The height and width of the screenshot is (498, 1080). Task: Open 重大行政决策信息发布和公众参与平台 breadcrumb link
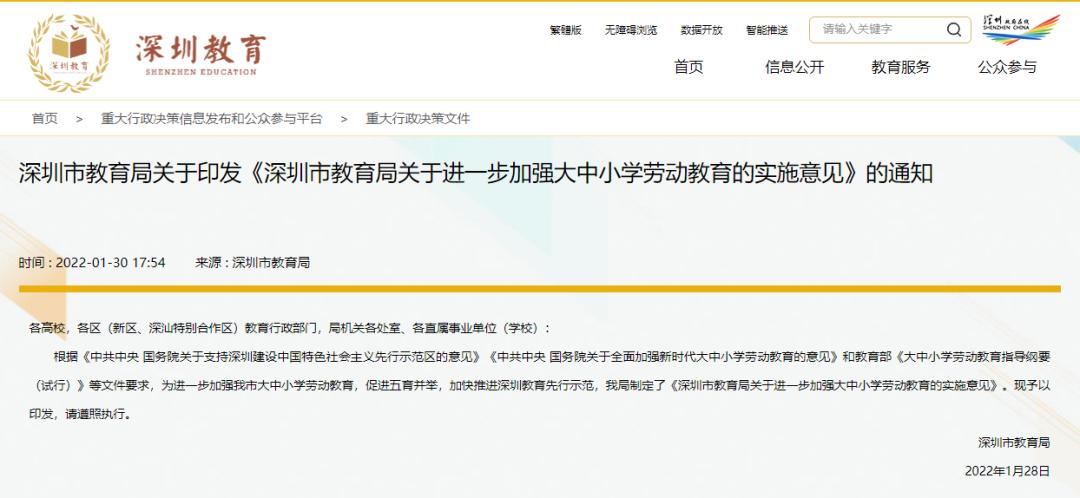tap(211, 118)
